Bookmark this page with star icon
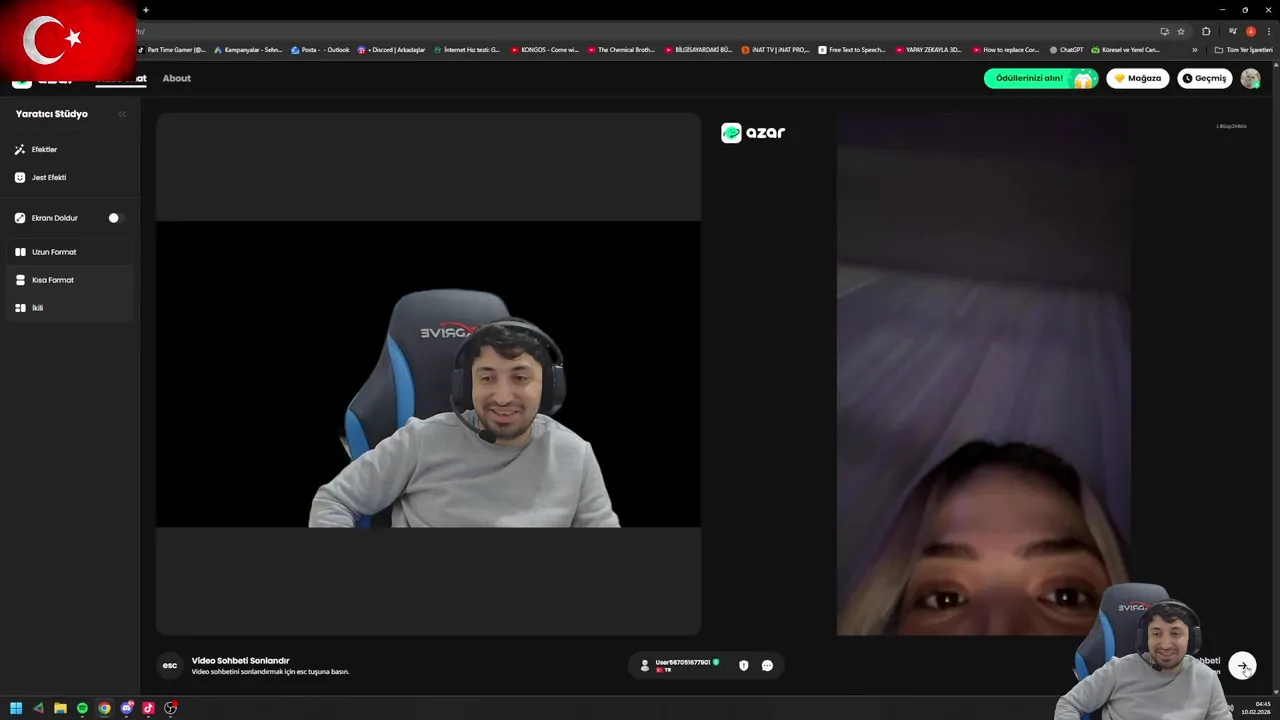Image resolution: width=1280 pixels, height=720 pixels. coord(1181,31)
